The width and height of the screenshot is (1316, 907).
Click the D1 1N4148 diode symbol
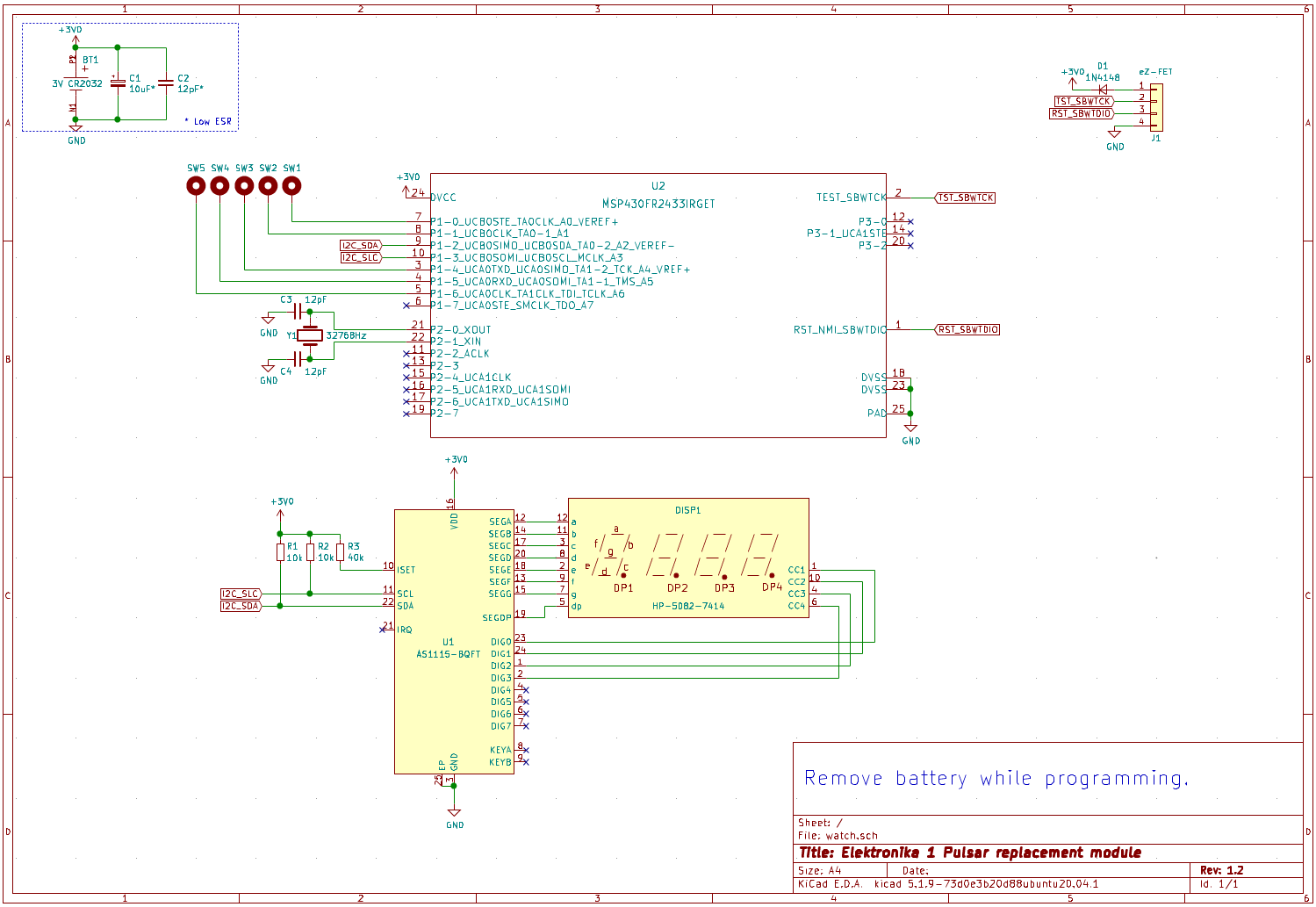[x=1104, y=89]
